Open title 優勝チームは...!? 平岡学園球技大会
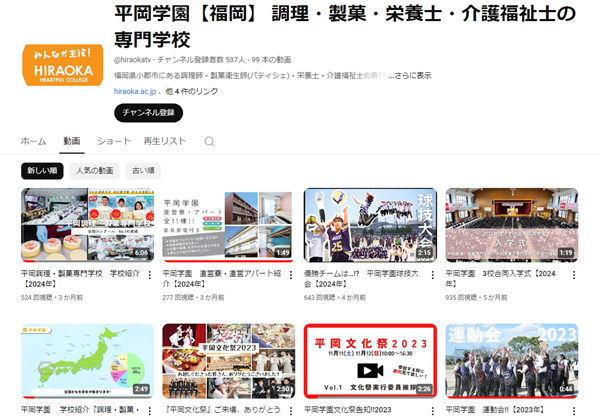Image resolution: width=600 pixels, height=416 pixels. (x=361, y=279)
